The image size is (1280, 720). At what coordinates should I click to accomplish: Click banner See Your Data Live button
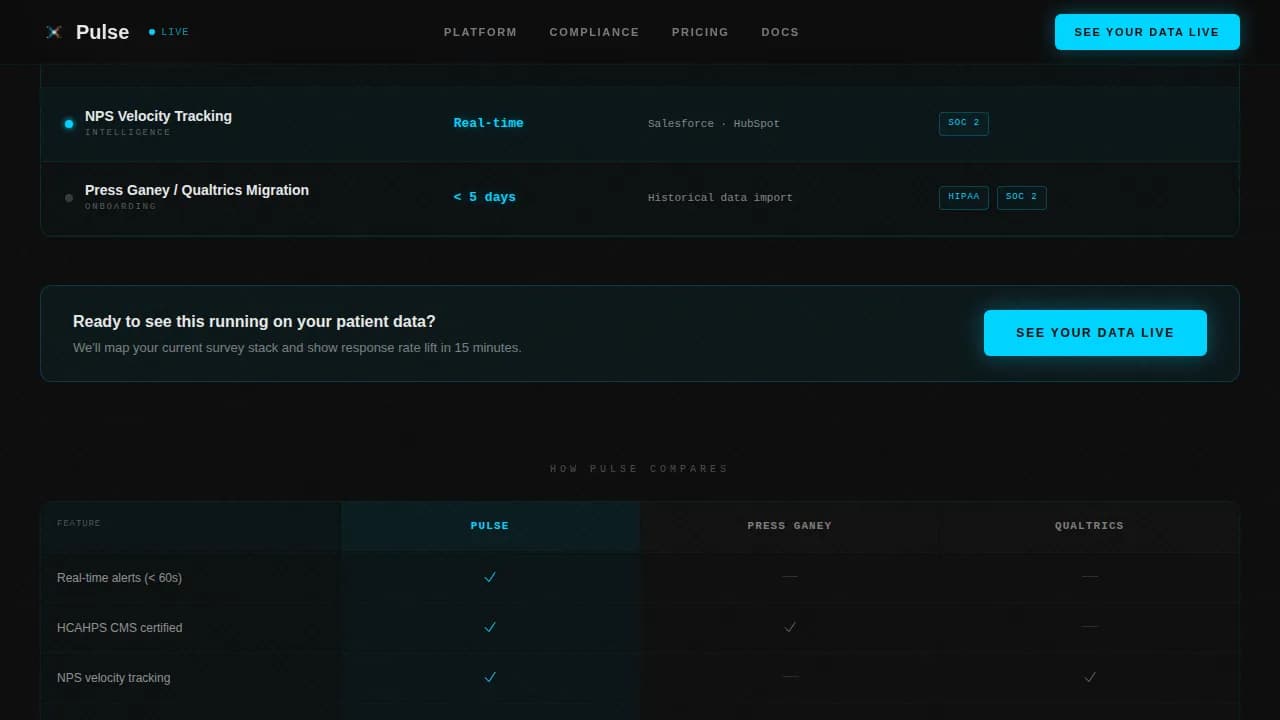(1095, 333)
